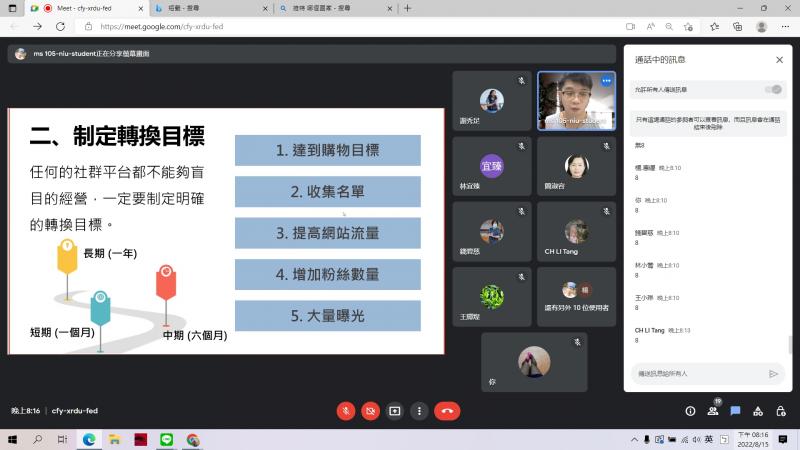This screenshot has width=800, height=450.
Task: Open options on presenter video tile
Action: click(x=606, y=81)
